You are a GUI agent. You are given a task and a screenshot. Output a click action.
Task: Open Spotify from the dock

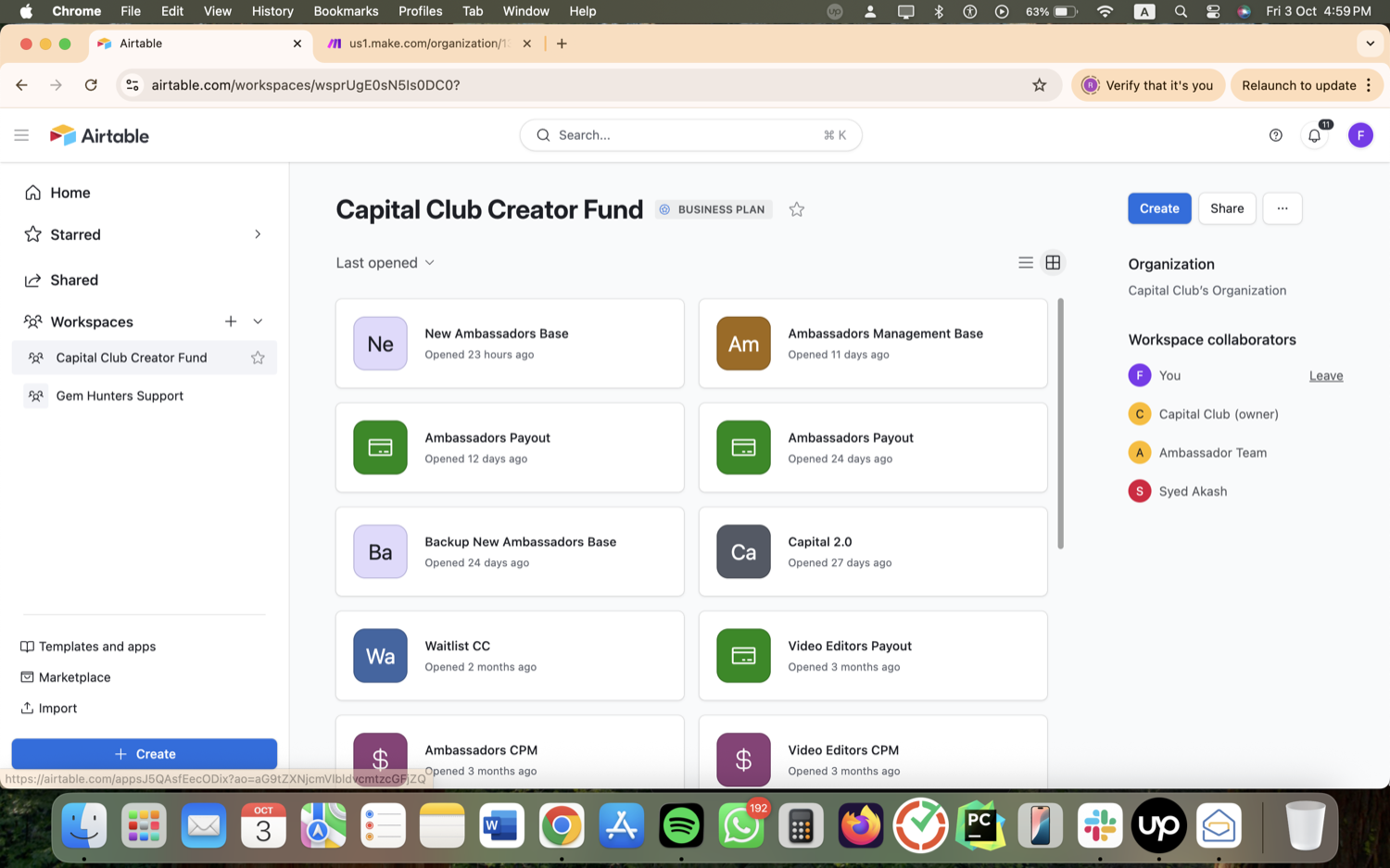pyautogui.click(x=681, y=824)
